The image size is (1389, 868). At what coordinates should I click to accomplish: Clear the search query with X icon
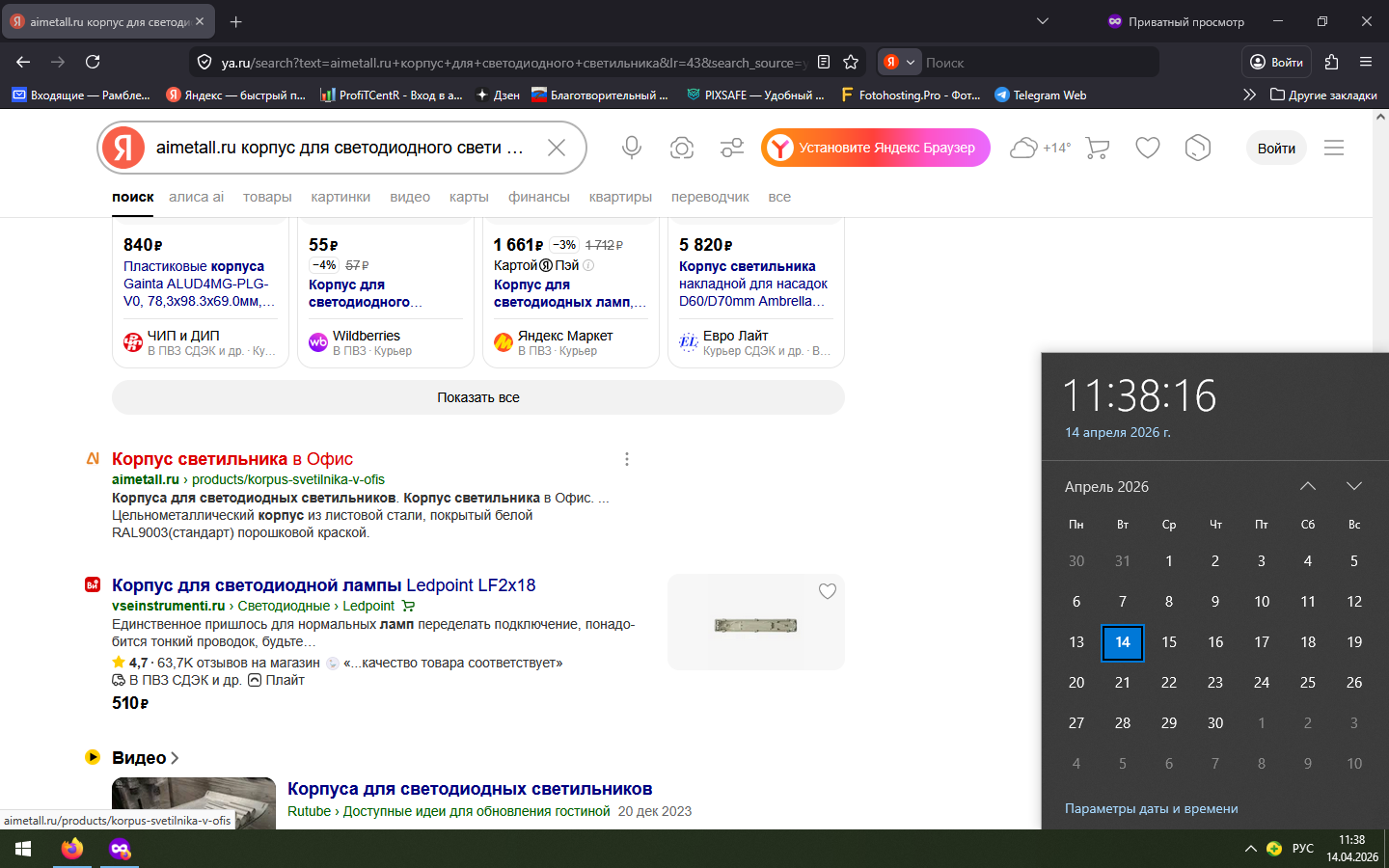point(557,148)
